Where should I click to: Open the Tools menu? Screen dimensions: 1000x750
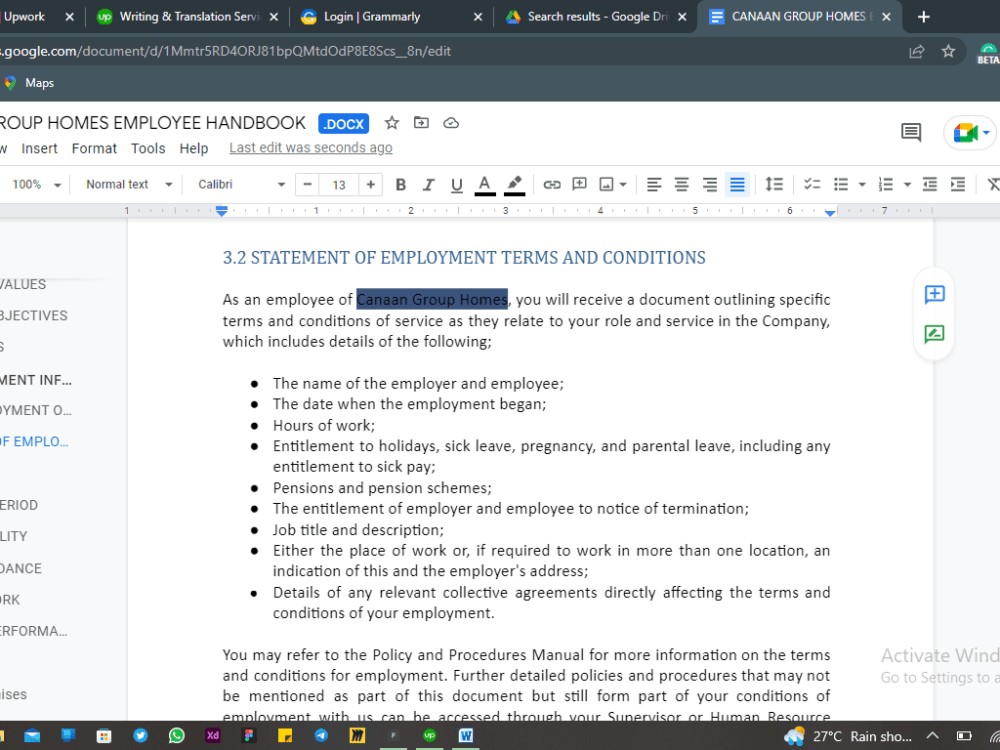148,149
